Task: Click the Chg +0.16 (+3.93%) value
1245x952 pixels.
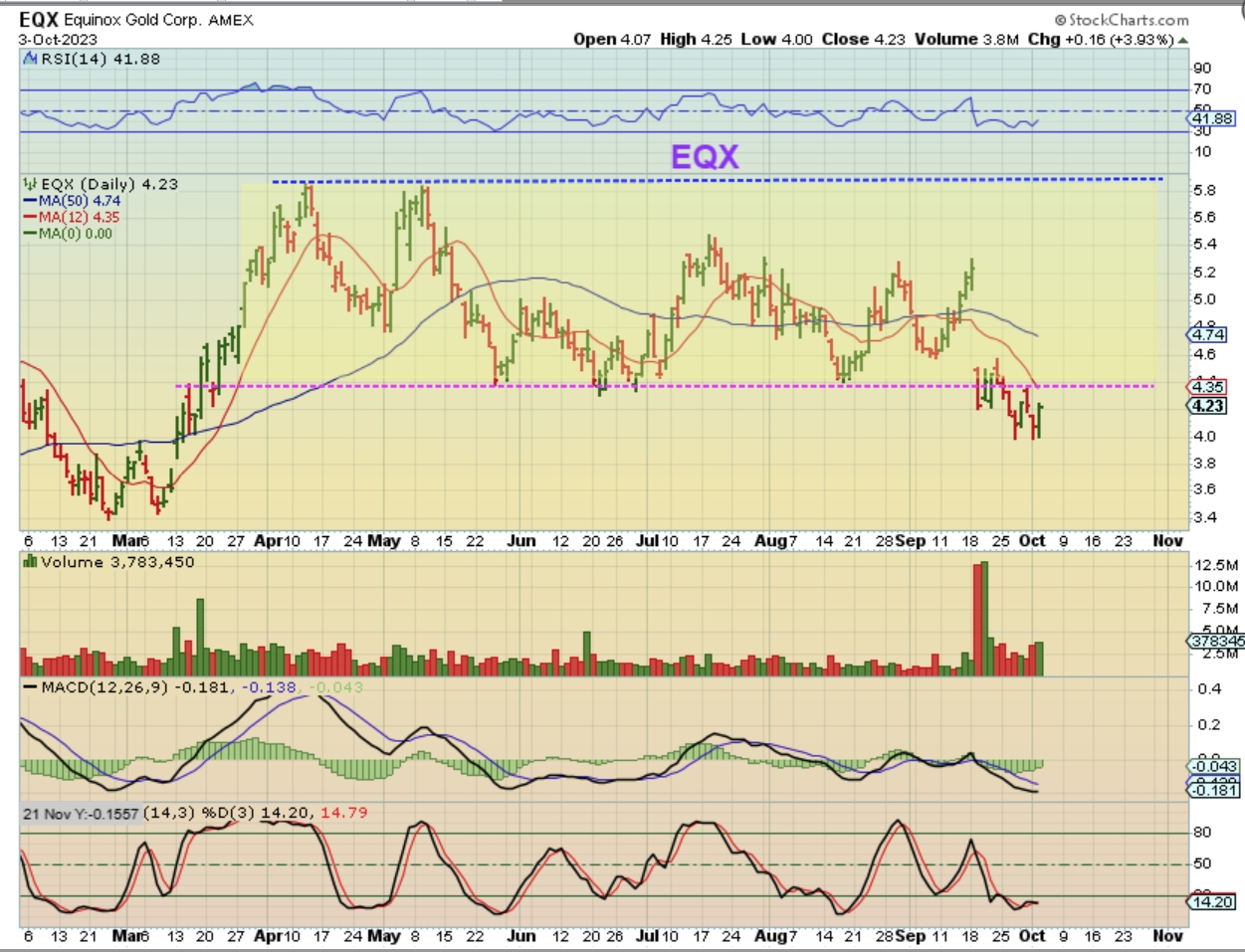Action: [1102, 39]
